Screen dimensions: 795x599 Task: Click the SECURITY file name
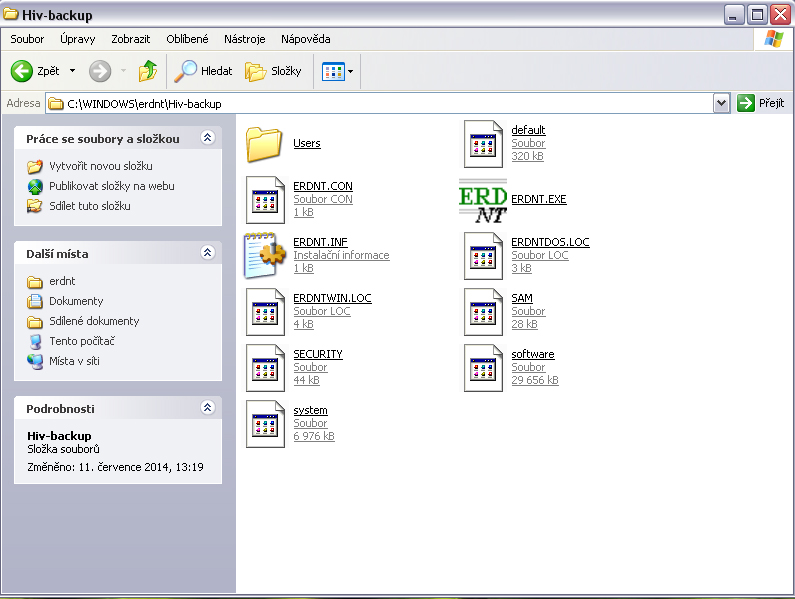(318, 354)
